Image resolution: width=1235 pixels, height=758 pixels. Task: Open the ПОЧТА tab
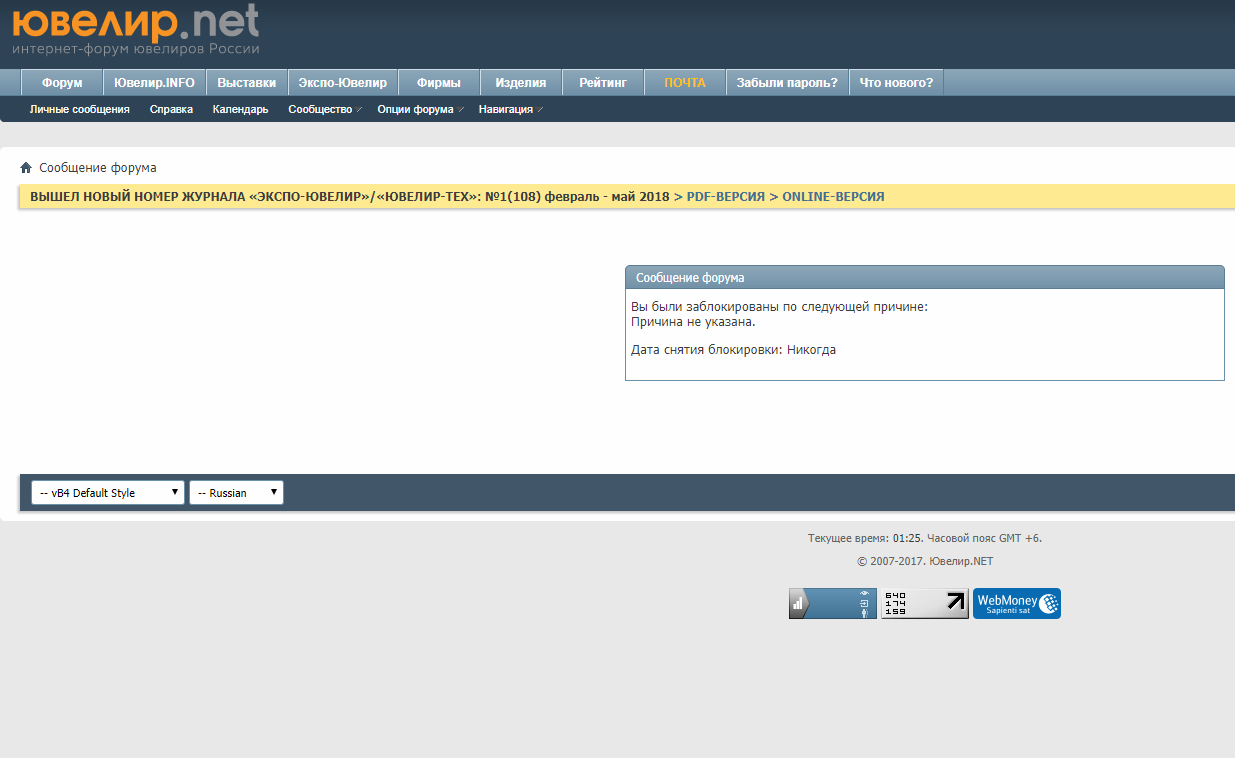pyautogui.click(x=685, y=83)
